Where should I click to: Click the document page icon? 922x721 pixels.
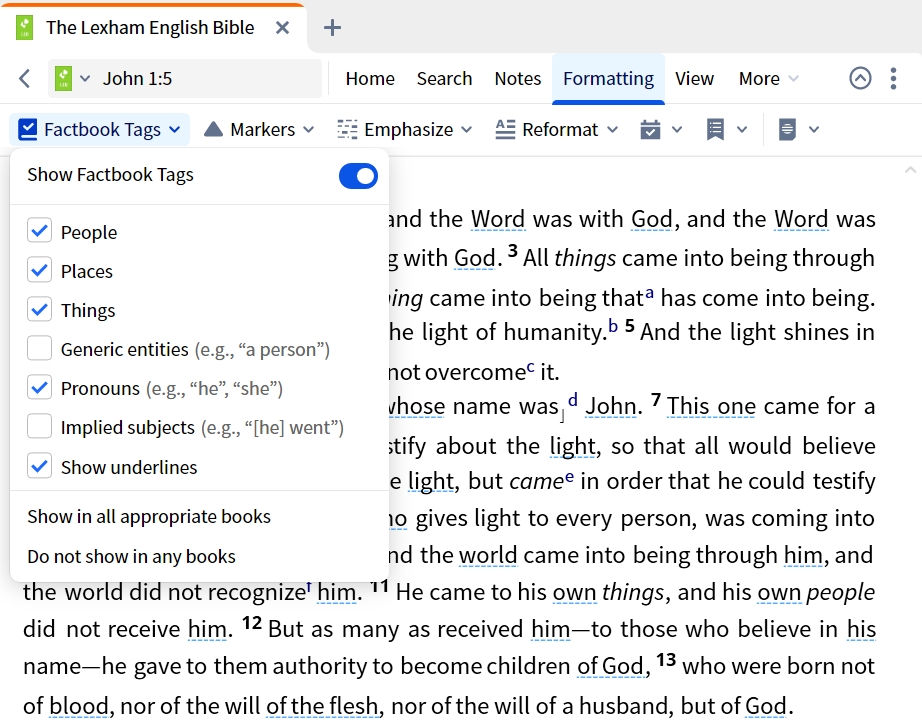(x=787, y=129)
